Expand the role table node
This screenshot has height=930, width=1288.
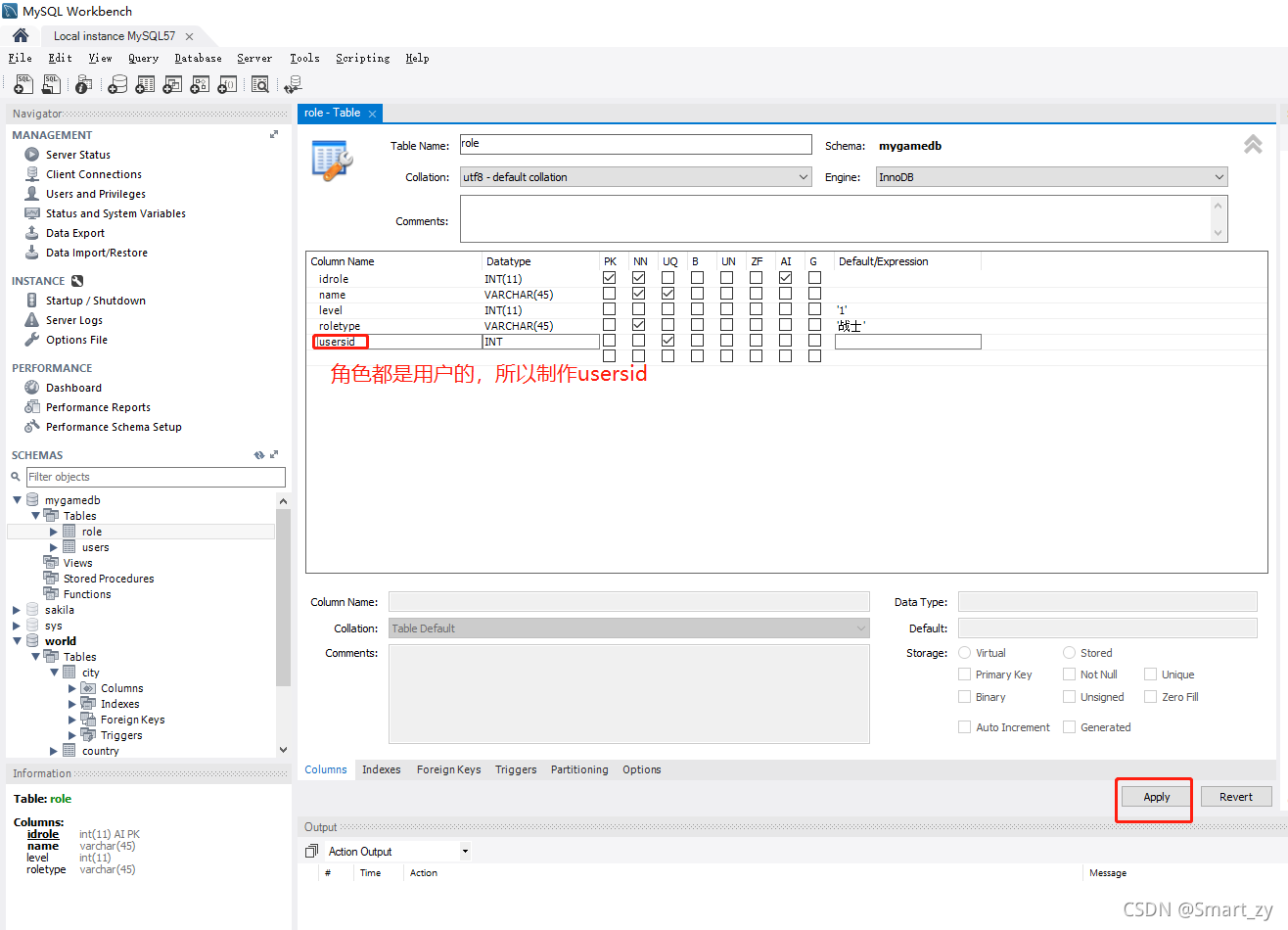pyautogui.click(x=54, y=532)
